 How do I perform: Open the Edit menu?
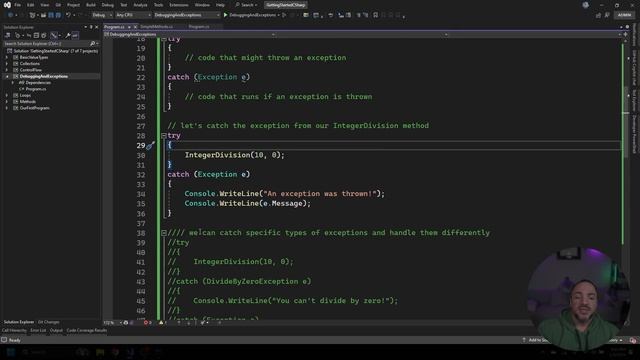[x=31, y=5]
